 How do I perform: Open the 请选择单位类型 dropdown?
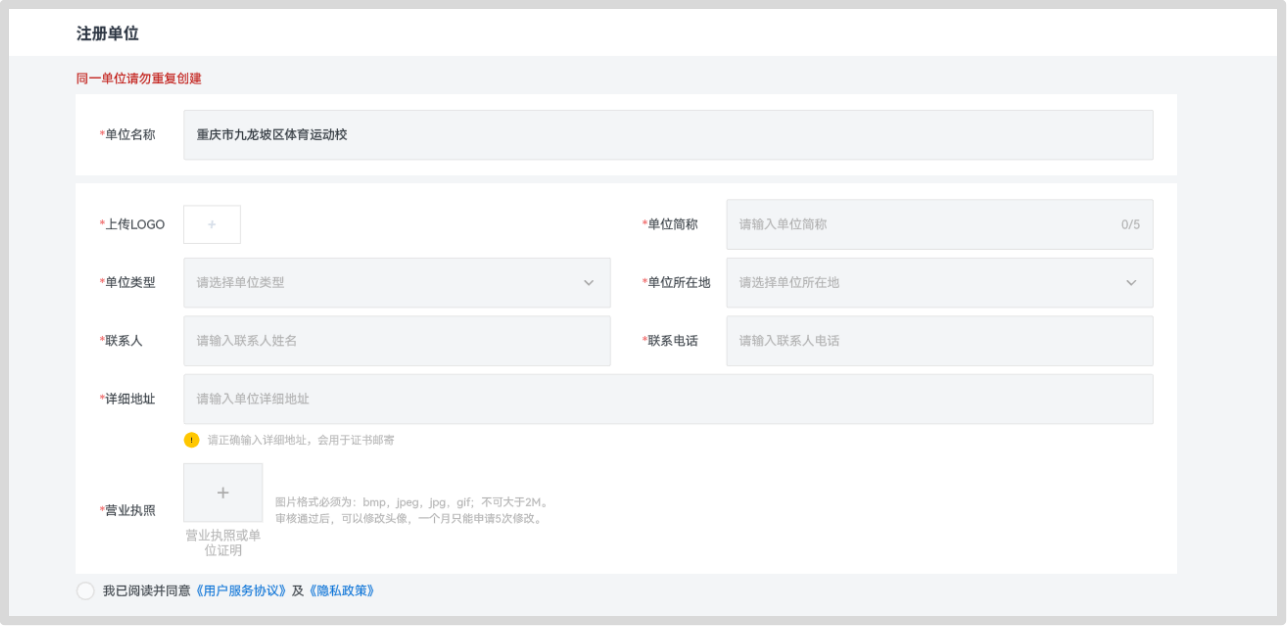(396, 283)
